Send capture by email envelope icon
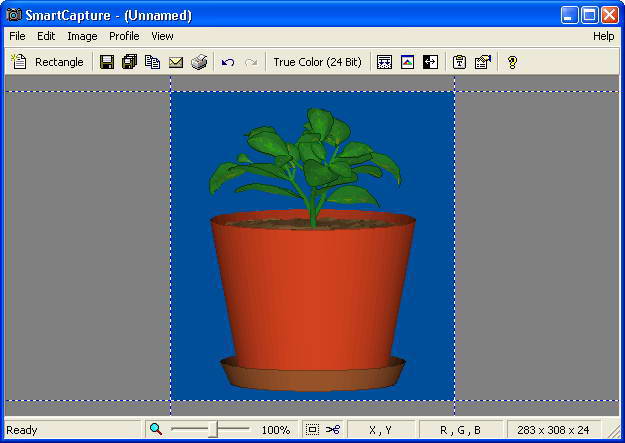The image size is (625, 443). tap(176, 62)
